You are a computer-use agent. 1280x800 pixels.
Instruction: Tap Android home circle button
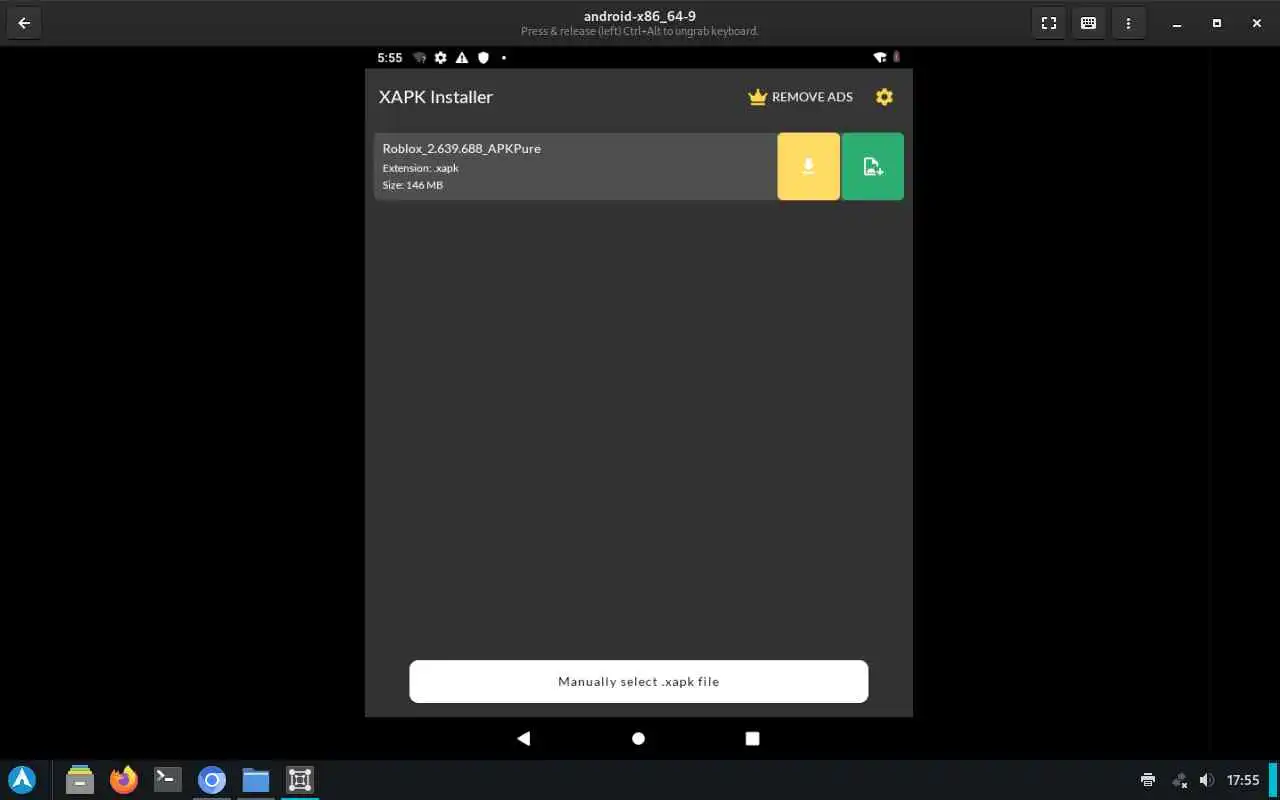[639, 738]
